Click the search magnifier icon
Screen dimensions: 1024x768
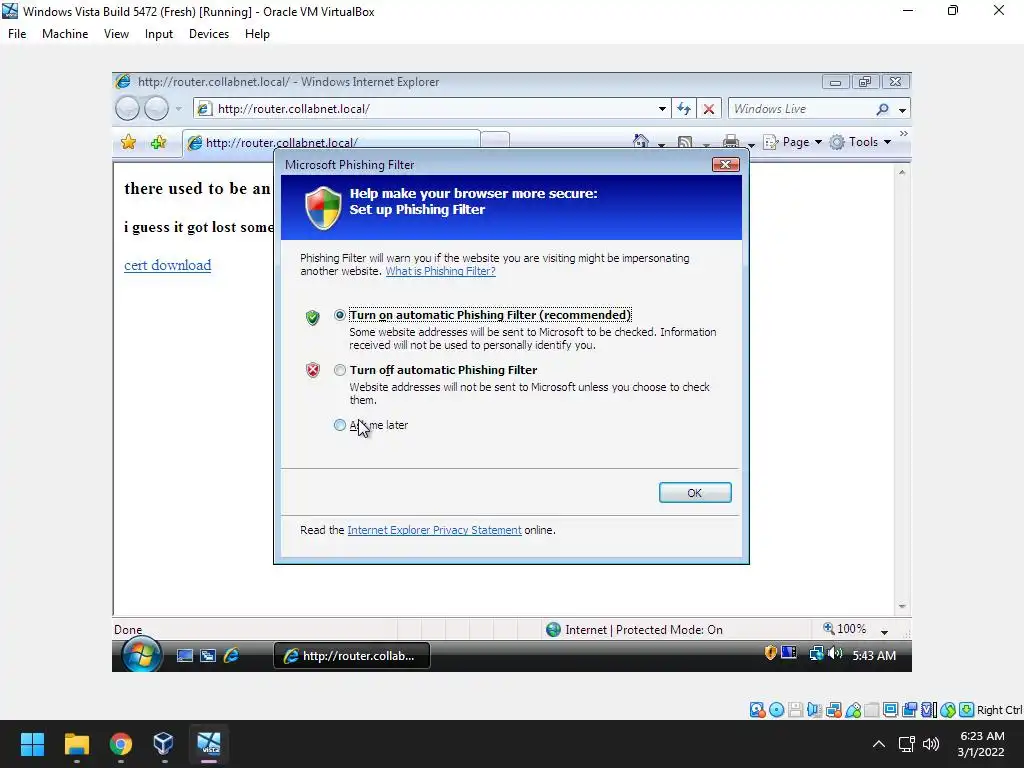coord(882,109)
